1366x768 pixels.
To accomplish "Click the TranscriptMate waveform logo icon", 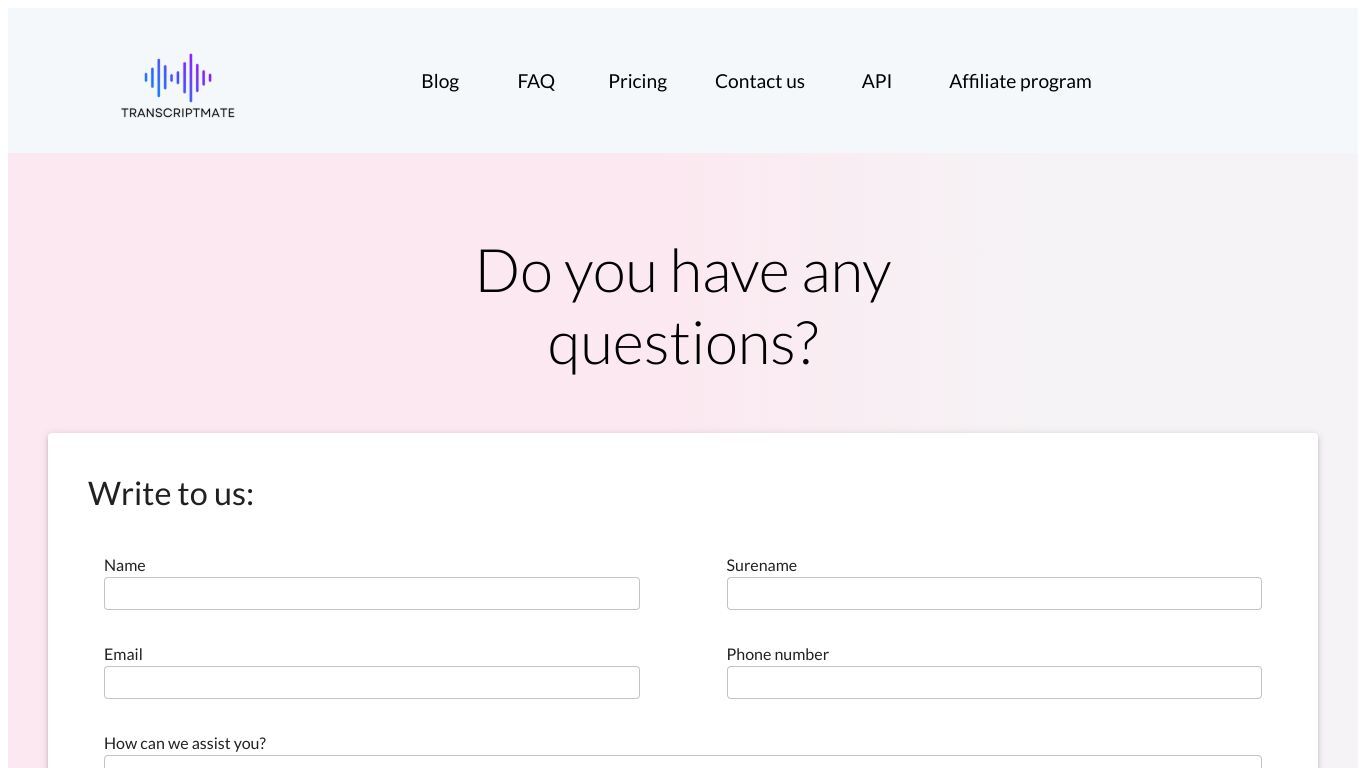I will click(178, 77).
